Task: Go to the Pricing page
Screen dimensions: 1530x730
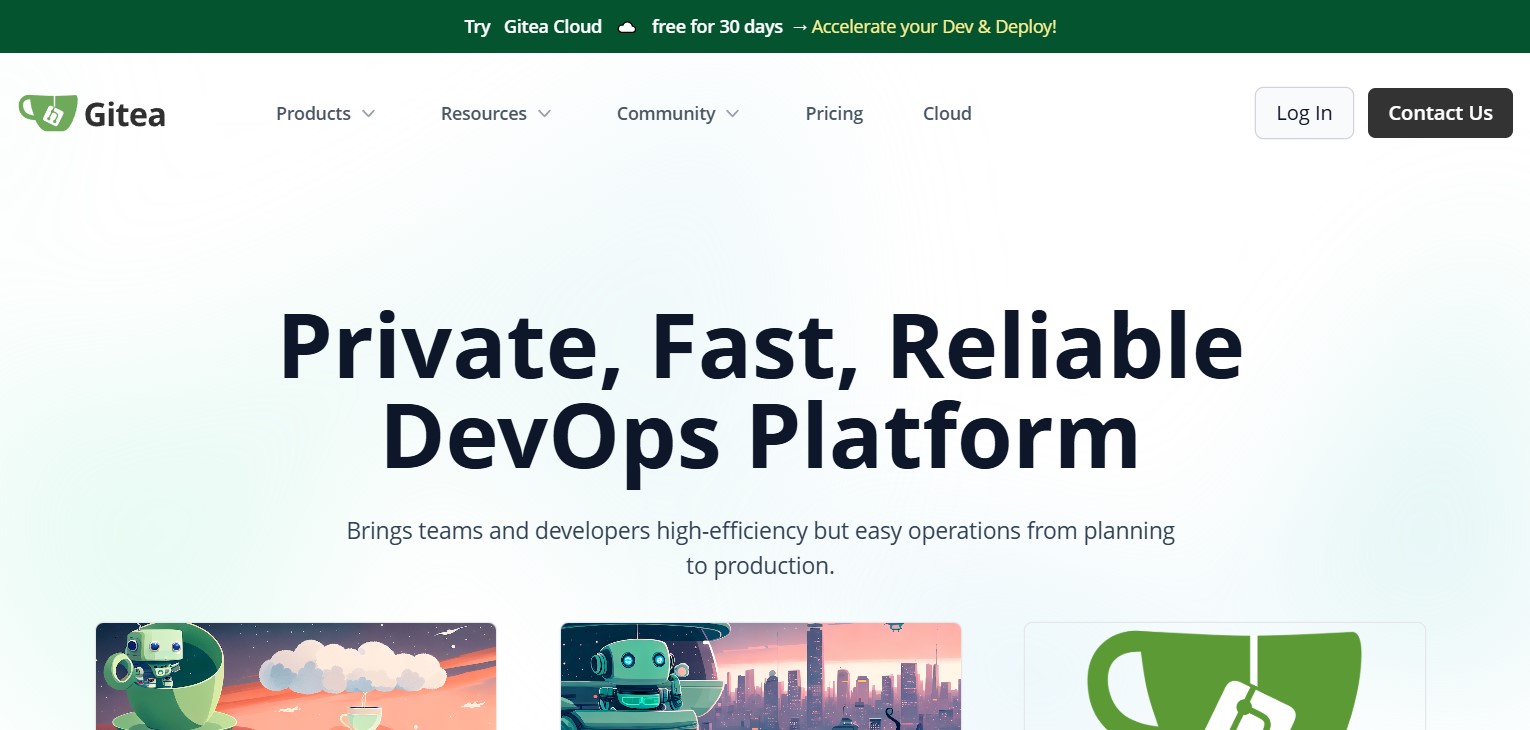Action: (834, 114)
